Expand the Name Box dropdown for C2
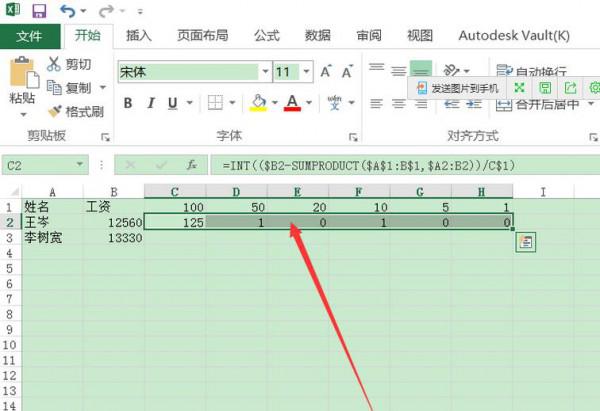600x411 pixels. point(80,165)
